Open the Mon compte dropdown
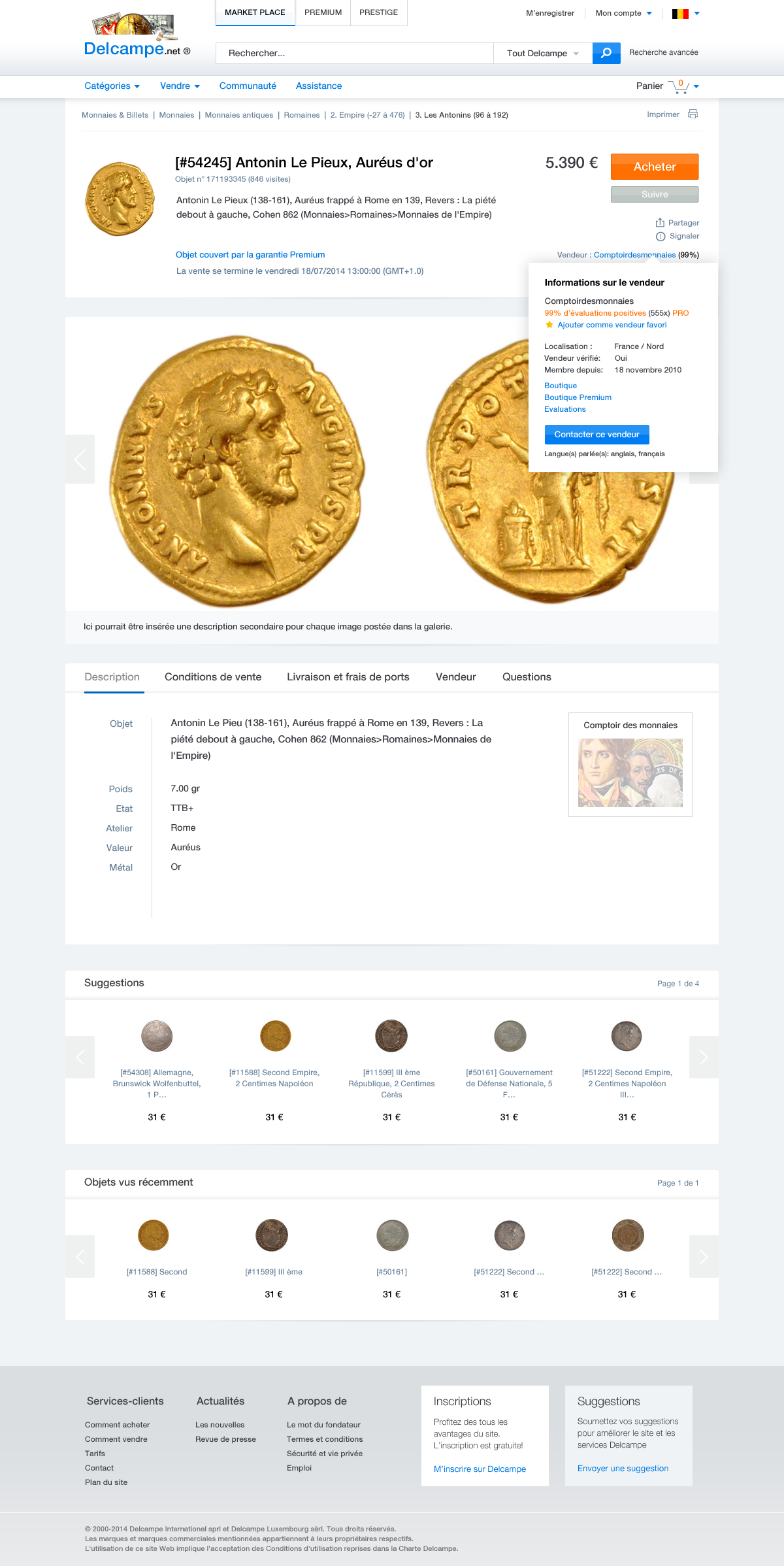 623,13
